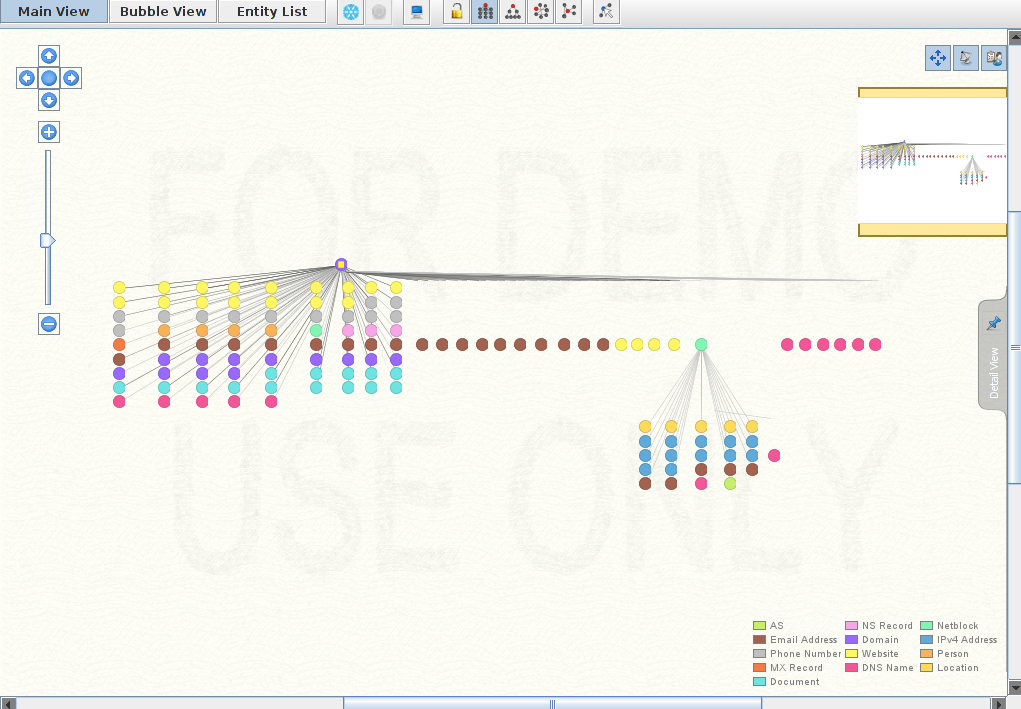Image resolution: width=1021 pixels, height=709 pixels.
Task: Apply the circular layout icon
Action: coord(541,12)
